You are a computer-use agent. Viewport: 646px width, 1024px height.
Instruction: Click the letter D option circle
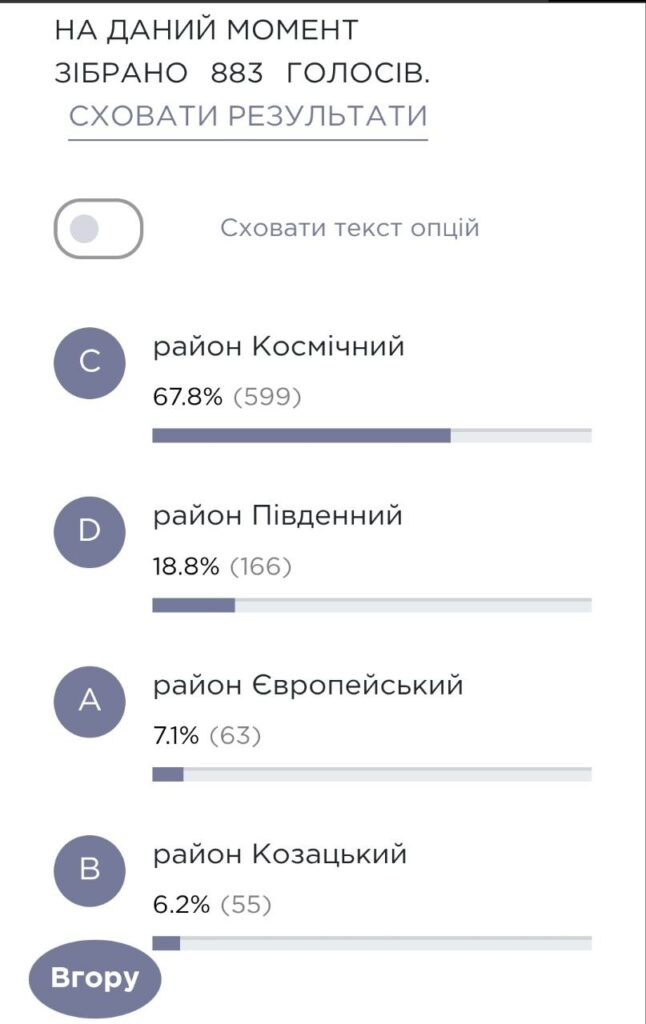click(90, 531)
